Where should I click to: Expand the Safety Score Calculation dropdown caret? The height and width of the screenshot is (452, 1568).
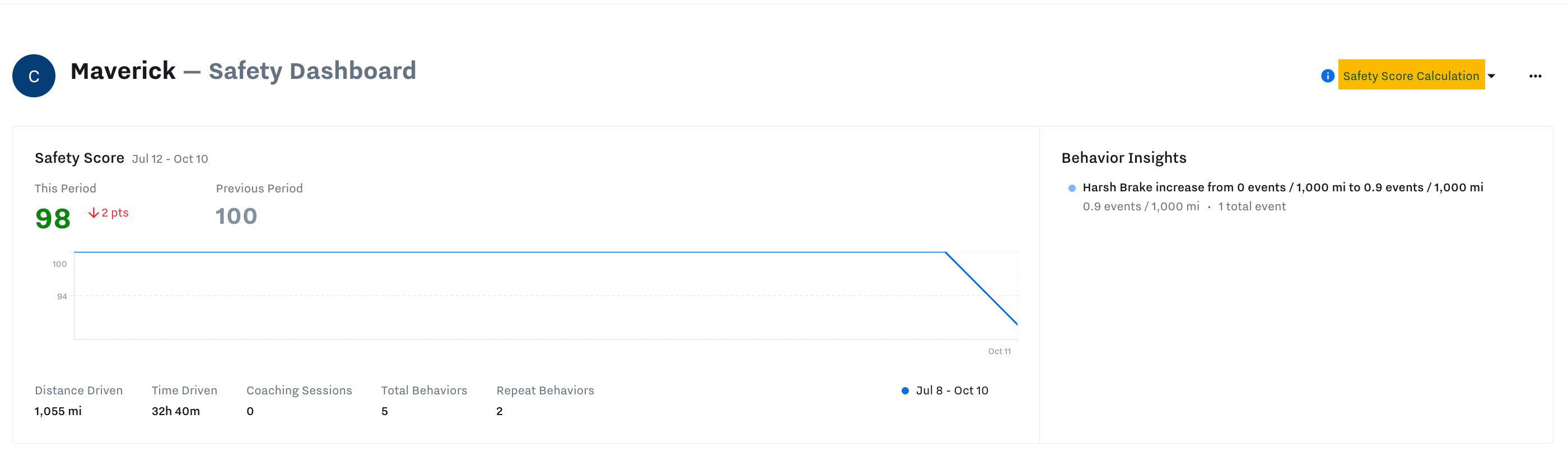click(x=1492, y=76)
